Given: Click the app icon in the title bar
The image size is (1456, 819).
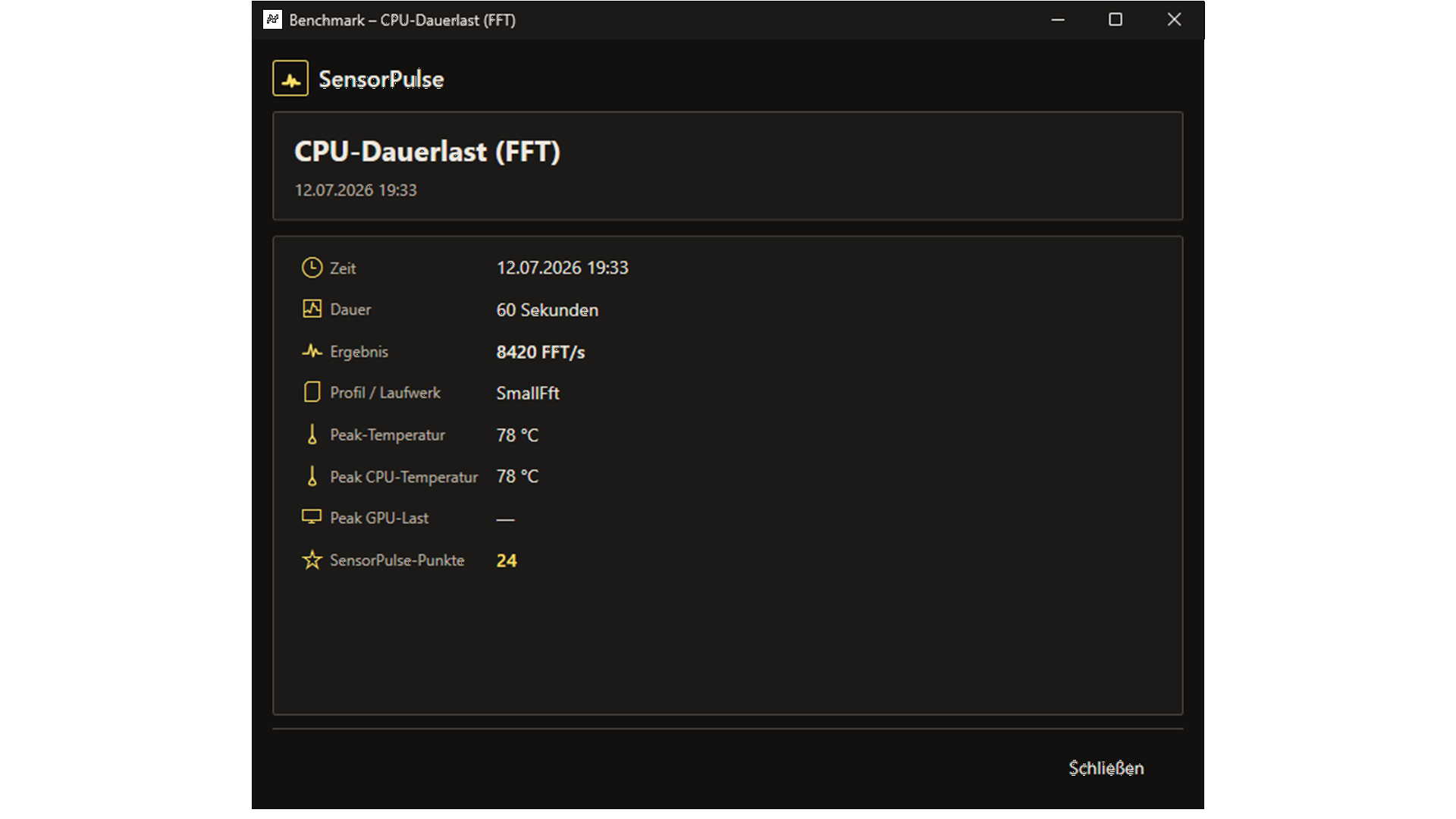Looking at the screenshot, I should (x=272, y=20).
